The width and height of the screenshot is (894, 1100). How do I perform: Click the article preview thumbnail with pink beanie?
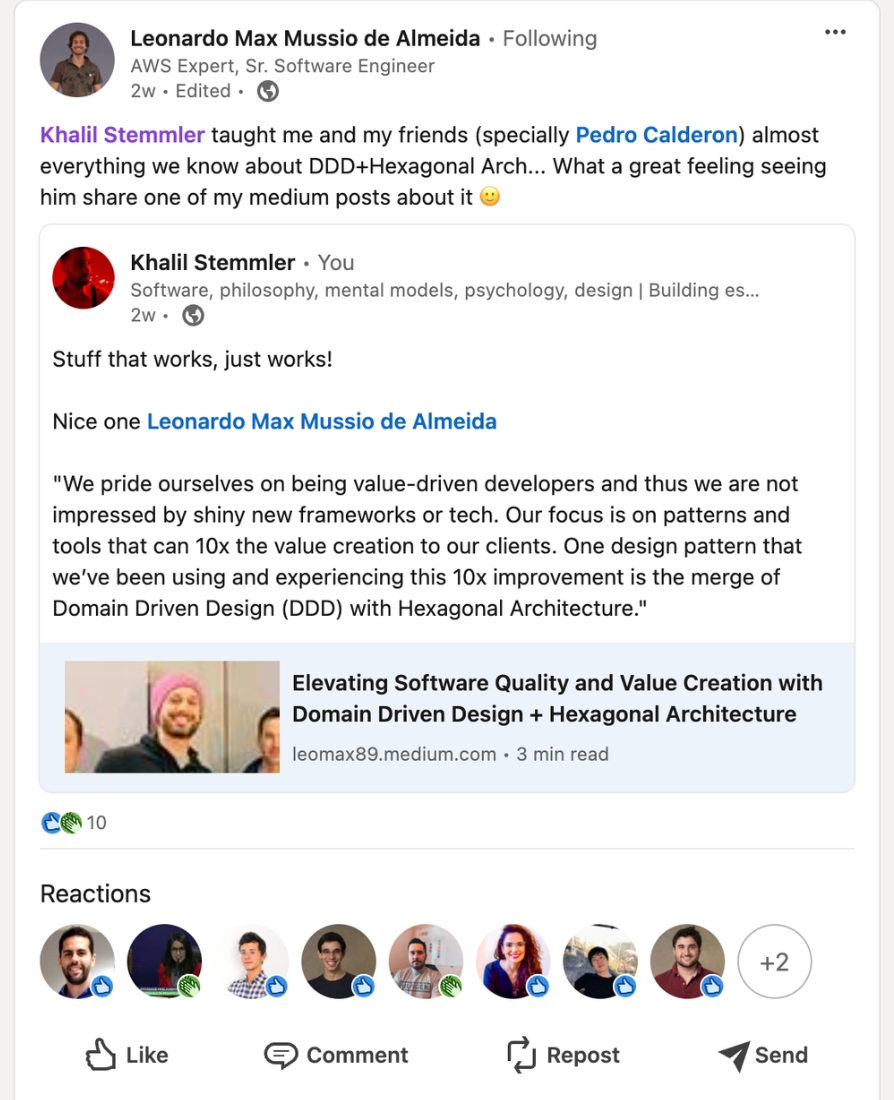[172, 717]
